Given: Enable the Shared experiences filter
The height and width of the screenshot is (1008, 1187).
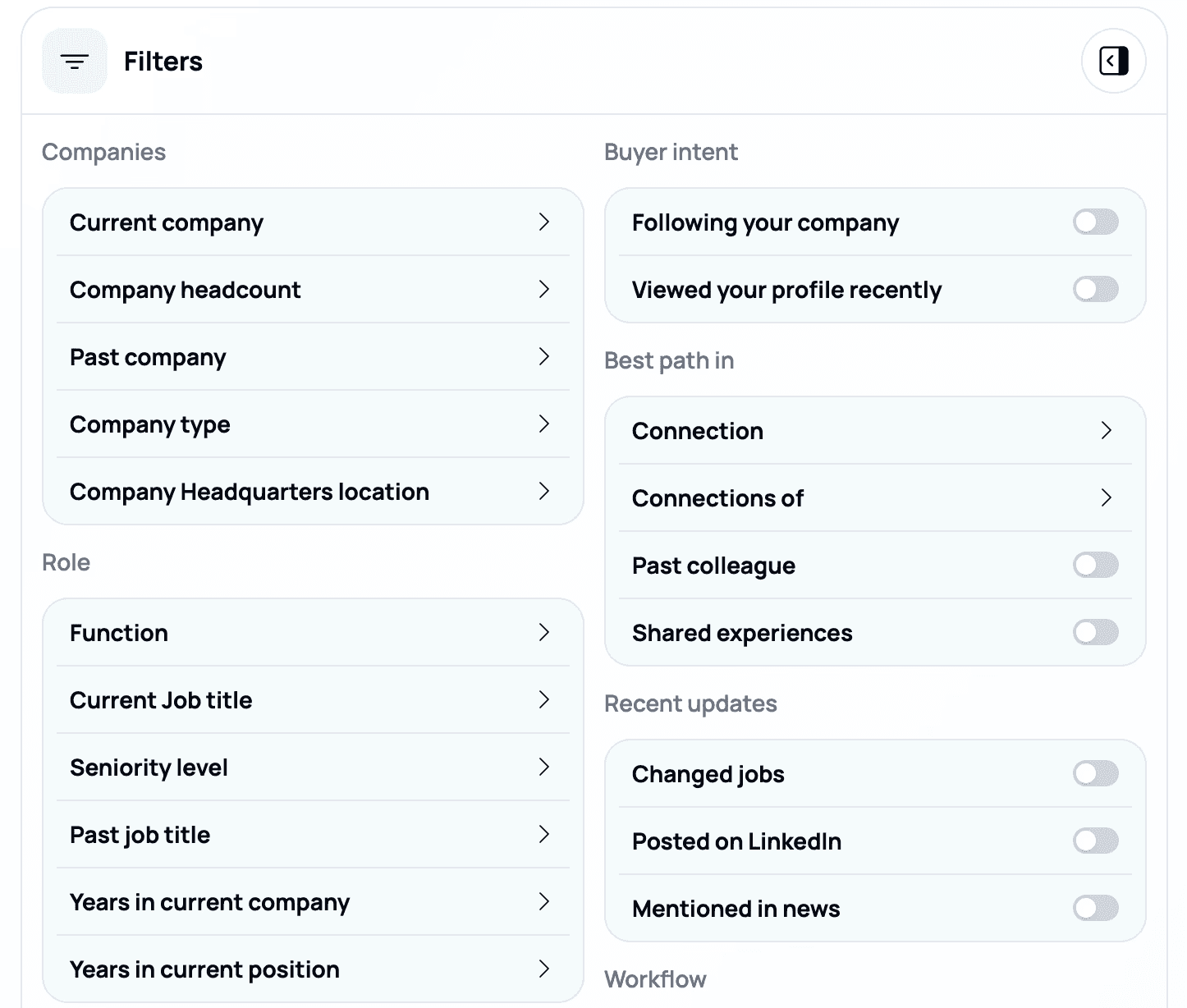Looking at the screenshot, I should point(1095,632).
